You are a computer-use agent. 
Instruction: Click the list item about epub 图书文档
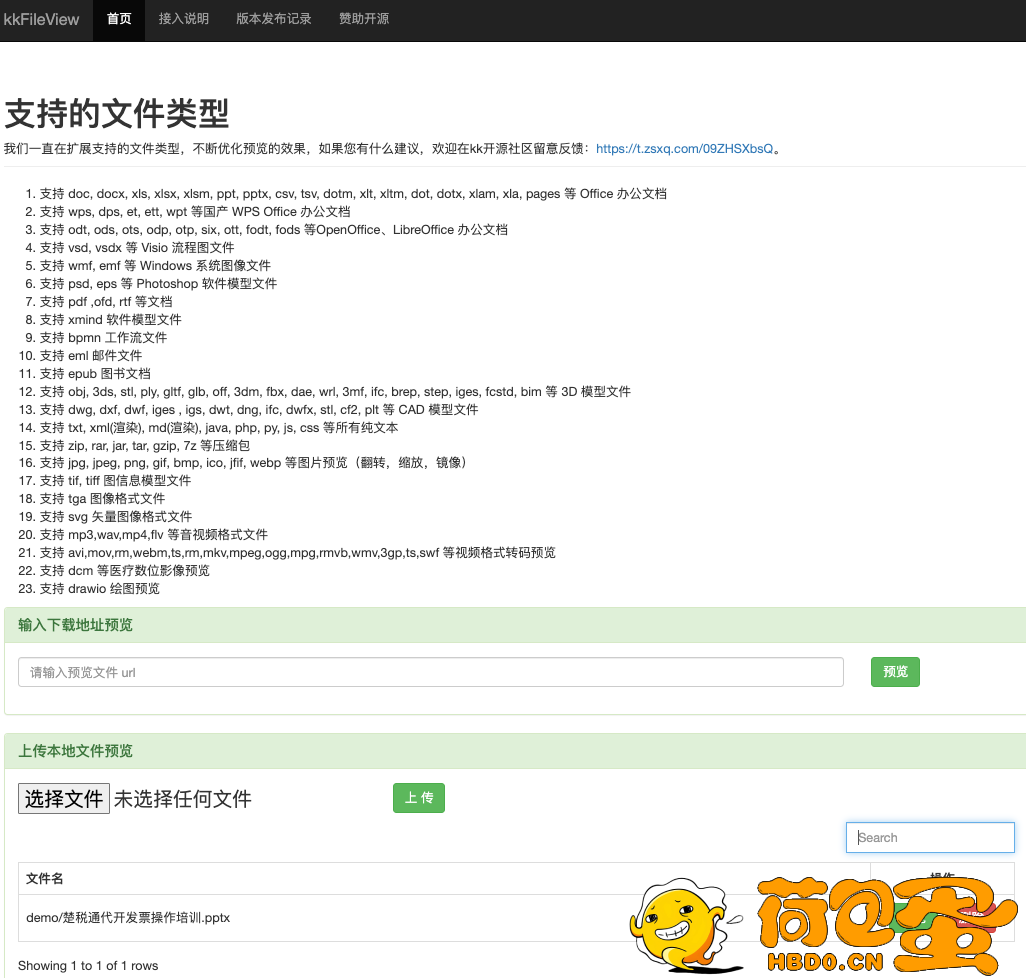(x=95, y=374)
